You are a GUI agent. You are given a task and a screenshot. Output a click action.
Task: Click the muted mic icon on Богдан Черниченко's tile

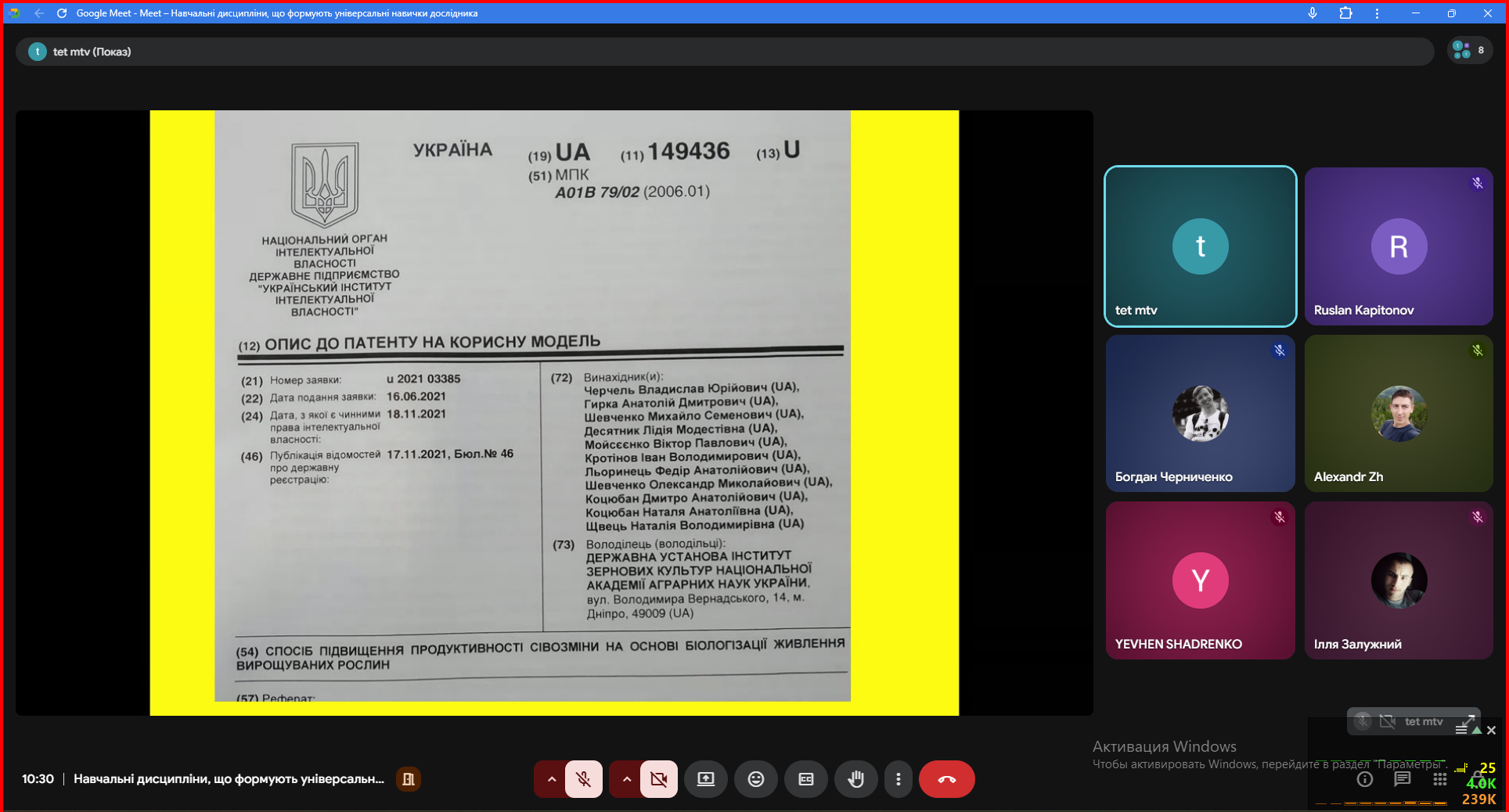click(x=1280, y=350)
